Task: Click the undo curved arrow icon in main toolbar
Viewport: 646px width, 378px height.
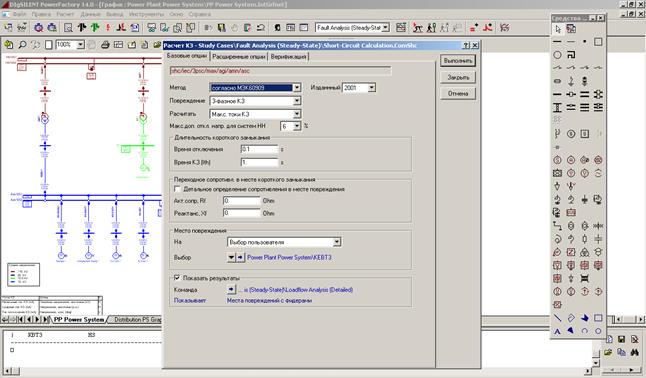Action: 261,28
